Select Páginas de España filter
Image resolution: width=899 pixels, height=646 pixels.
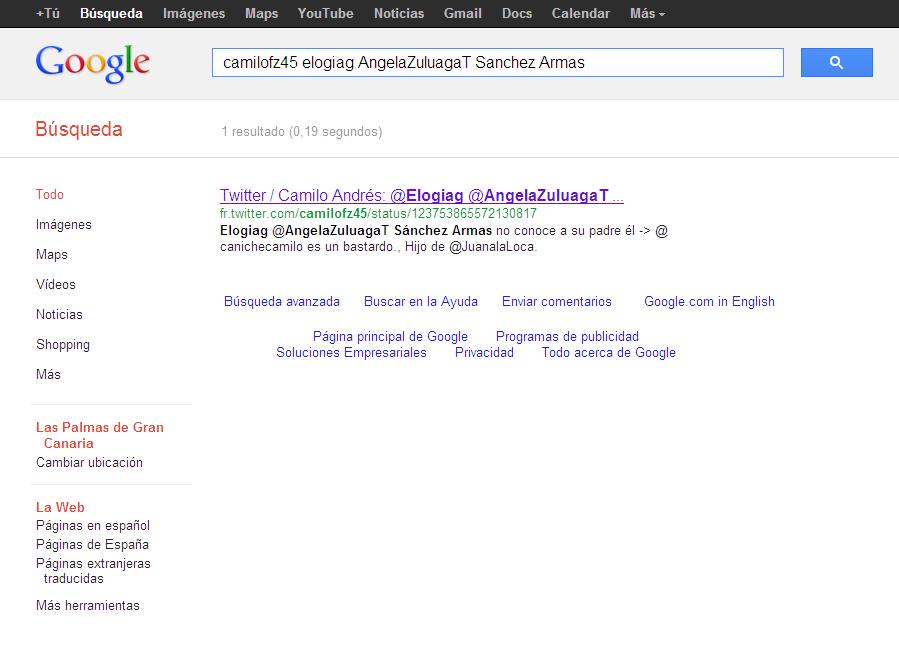[92, 545]
